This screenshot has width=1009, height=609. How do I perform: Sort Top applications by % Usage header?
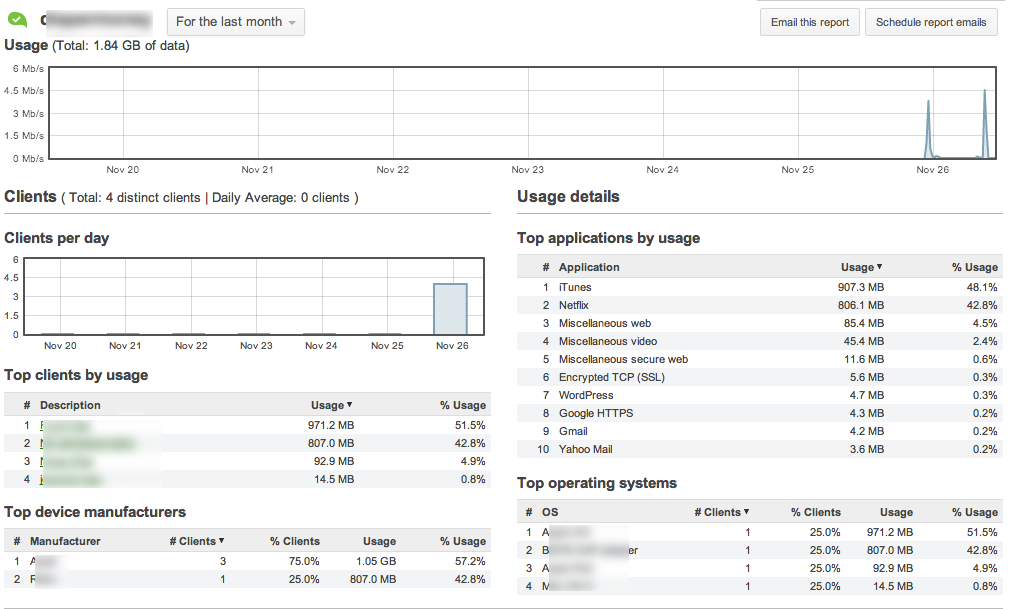point(974,267)
